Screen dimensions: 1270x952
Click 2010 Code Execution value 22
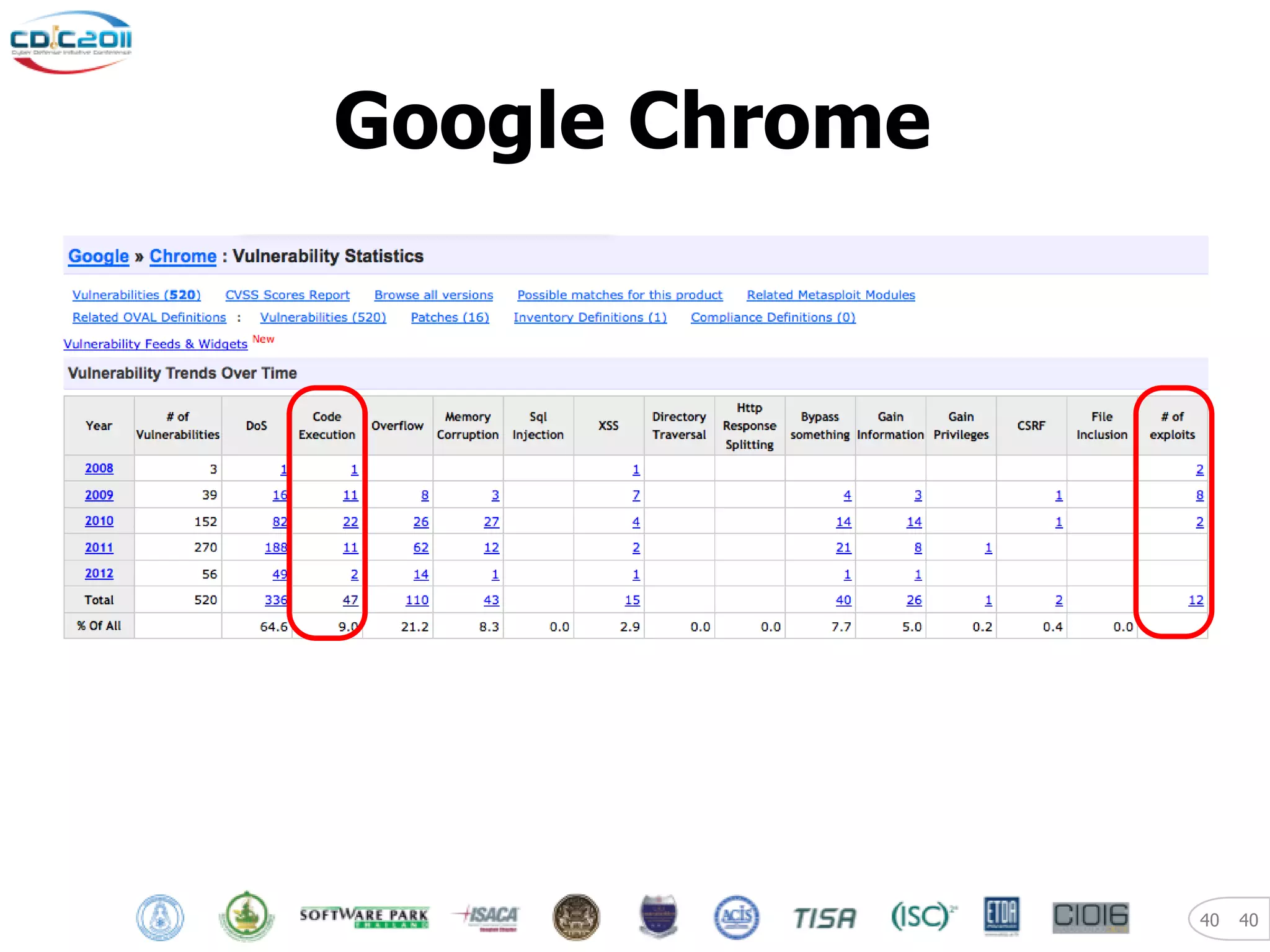pyautogui.click(x=350, y=522)
